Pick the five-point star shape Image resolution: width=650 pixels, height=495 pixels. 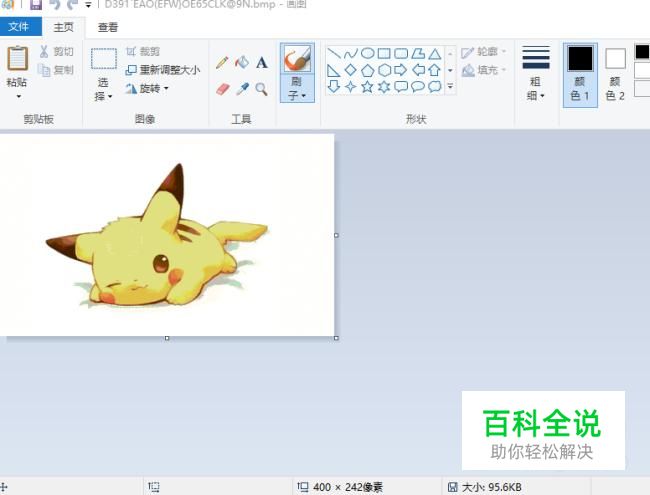(x=368, y=87)
